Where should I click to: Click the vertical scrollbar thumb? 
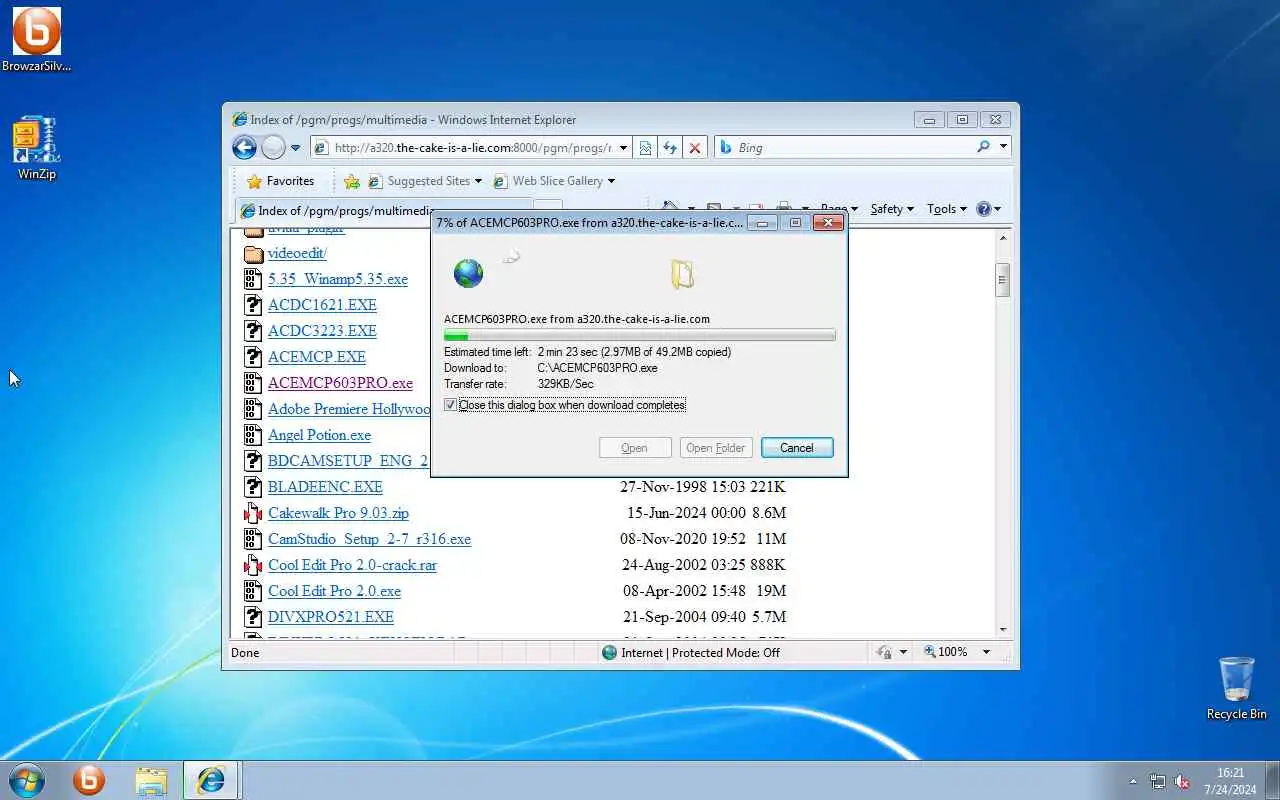pyautogui.click(x=1003, y=280)
